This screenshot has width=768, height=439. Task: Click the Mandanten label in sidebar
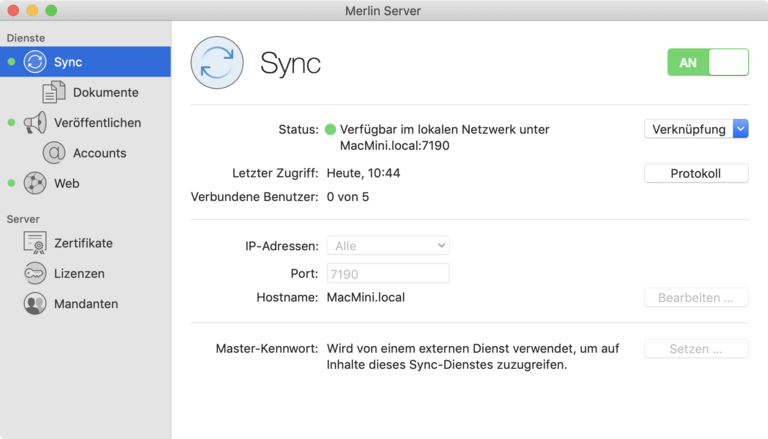pyautogui.click(x=86, y=304)
